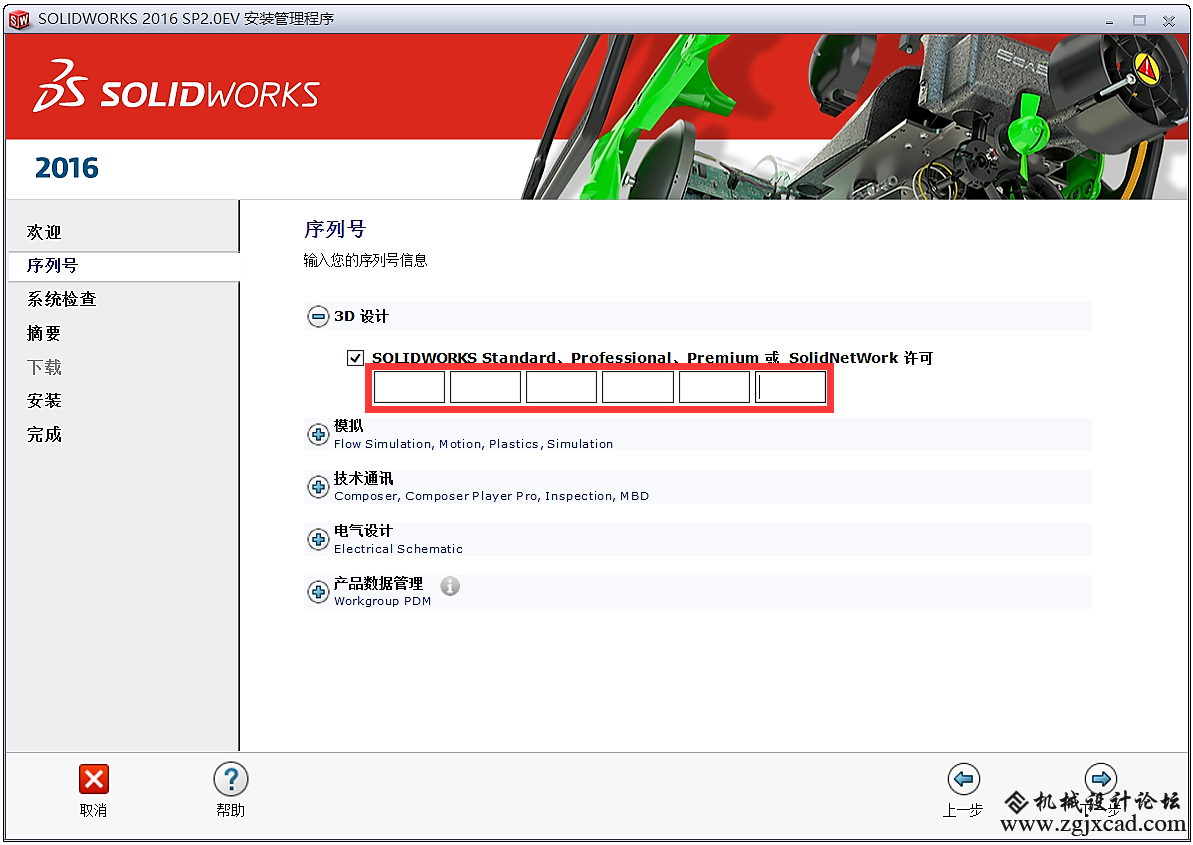This screenshot has width=1193, height=845.
Task: Go back using the left arrow icon
Action: pyautogui.click(x=963, y=779)
